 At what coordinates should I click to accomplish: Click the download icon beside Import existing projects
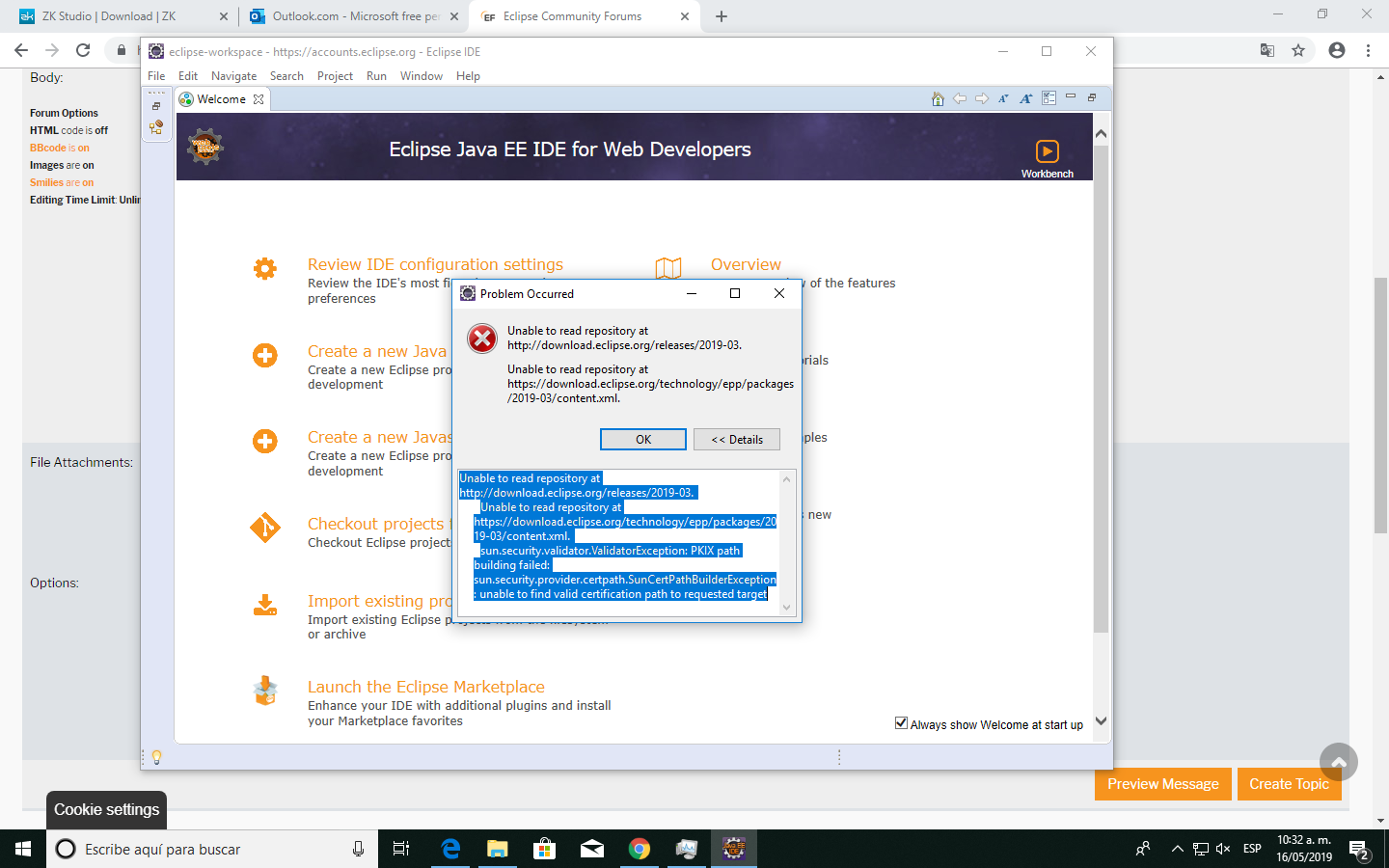(x=265, y=605)
